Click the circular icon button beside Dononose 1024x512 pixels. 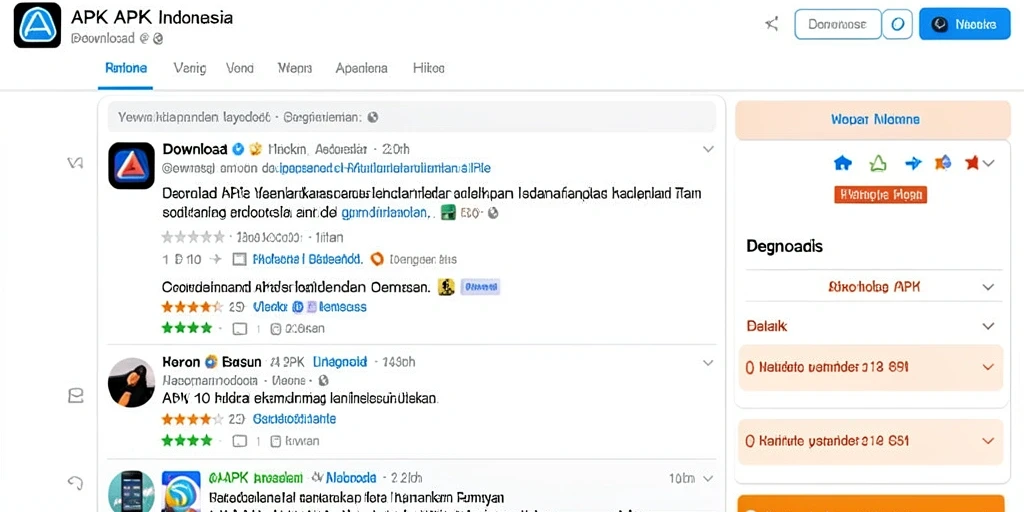[x=897, y=24]
